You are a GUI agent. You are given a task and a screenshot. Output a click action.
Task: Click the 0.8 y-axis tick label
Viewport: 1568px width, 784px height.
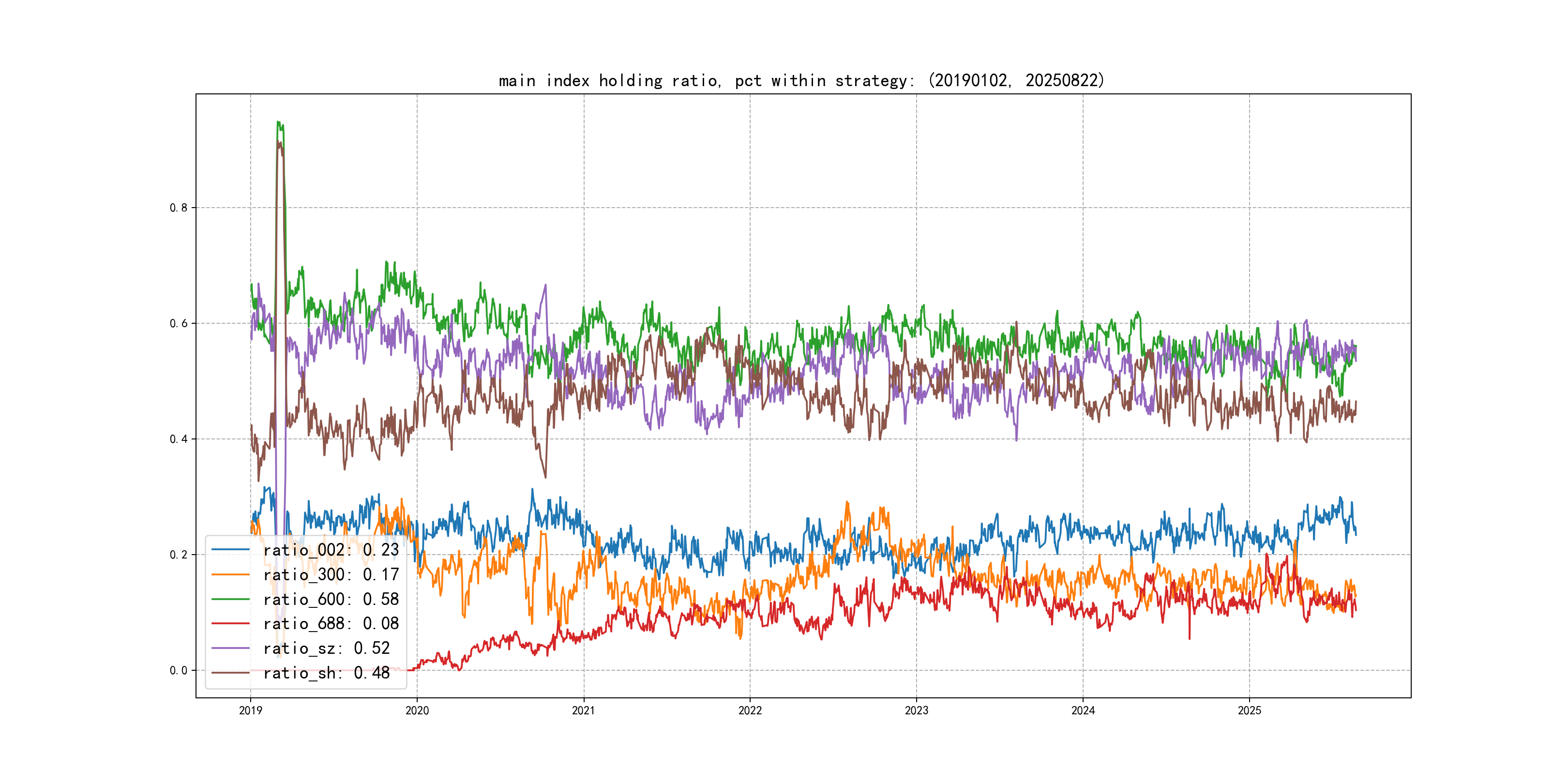(x=179, y=208)
